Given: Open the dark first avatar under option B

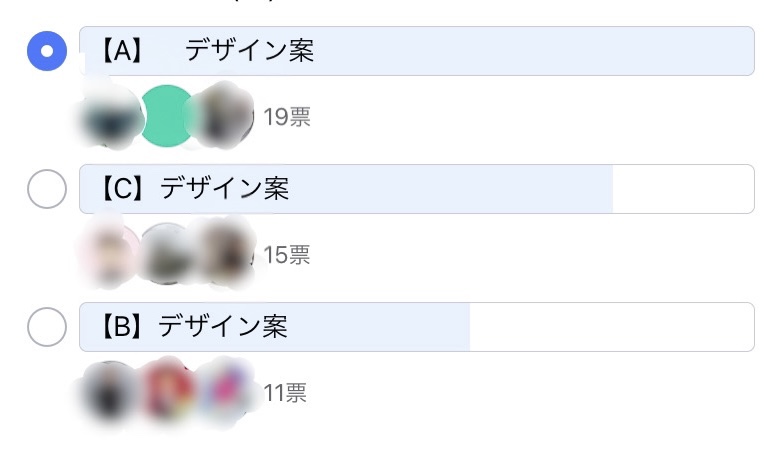Looking at the screenshot, I should (110, 391).
